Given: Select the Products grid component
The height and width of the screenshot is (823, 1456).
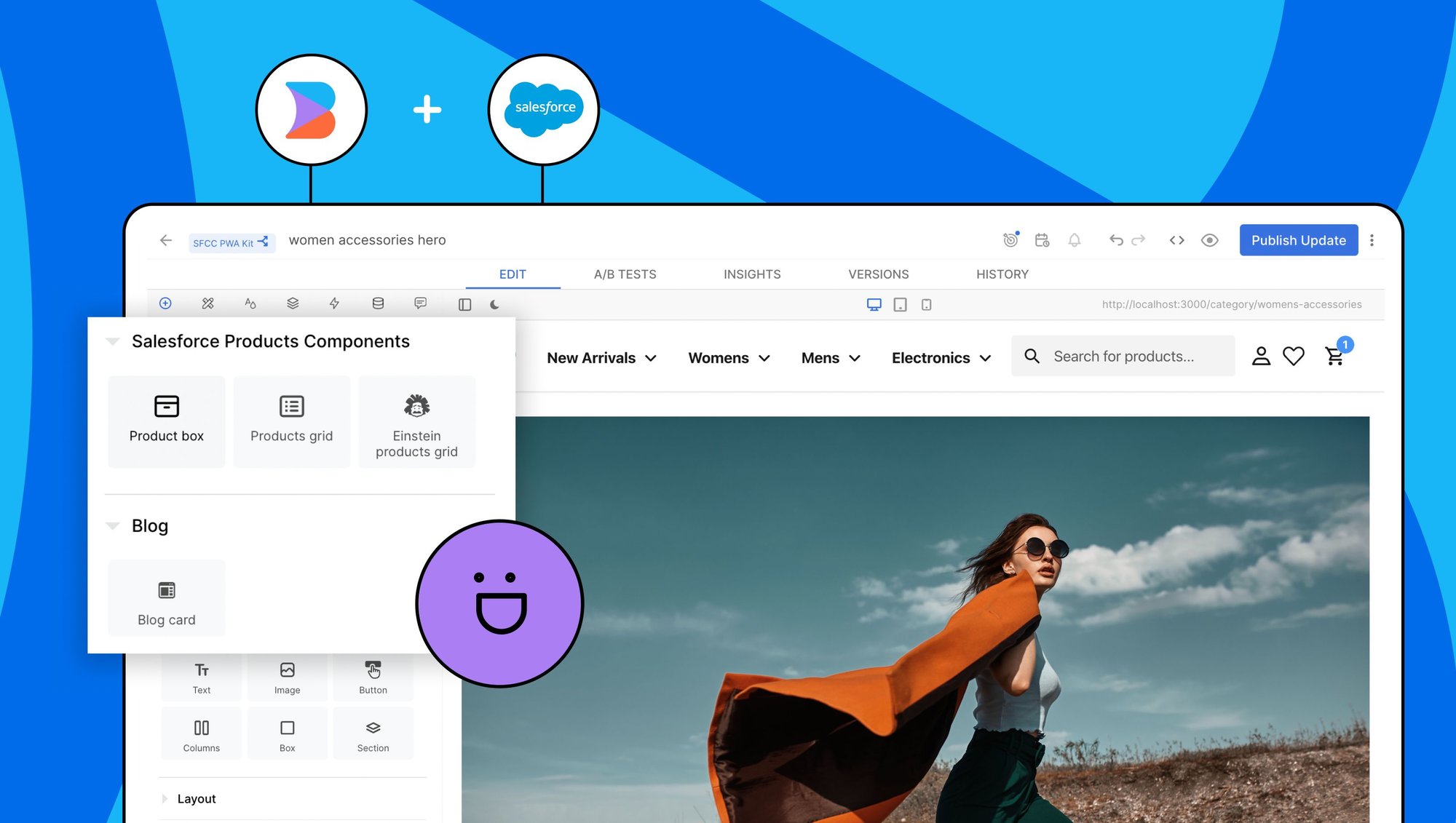Looking at the screenshot, I should click(x=291, y=421).
